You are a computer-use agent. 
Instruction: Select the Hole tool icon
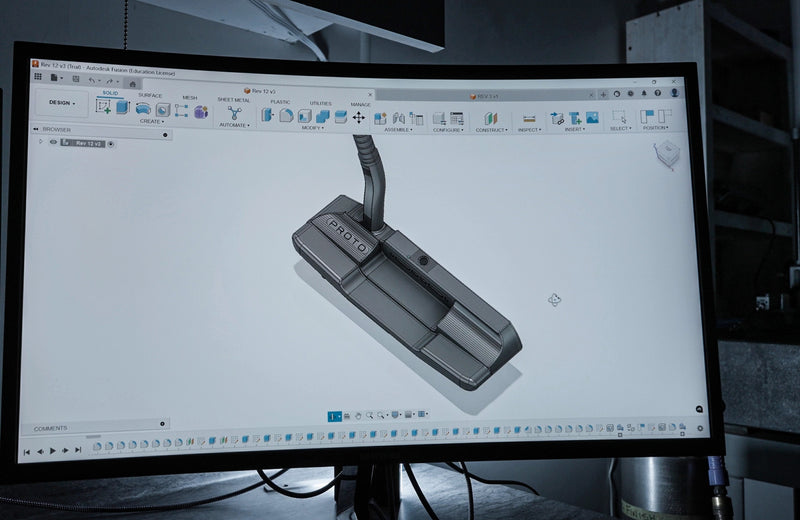click(x=163, y=110)
